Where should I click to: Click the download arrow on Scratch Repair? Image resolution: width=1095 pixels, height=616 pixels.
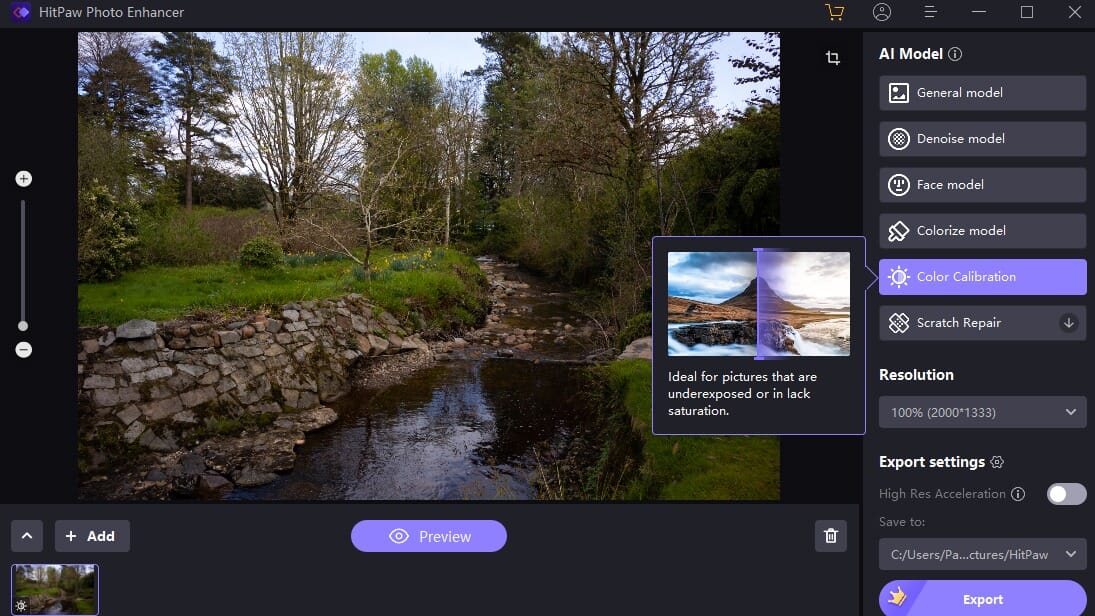1067,322
